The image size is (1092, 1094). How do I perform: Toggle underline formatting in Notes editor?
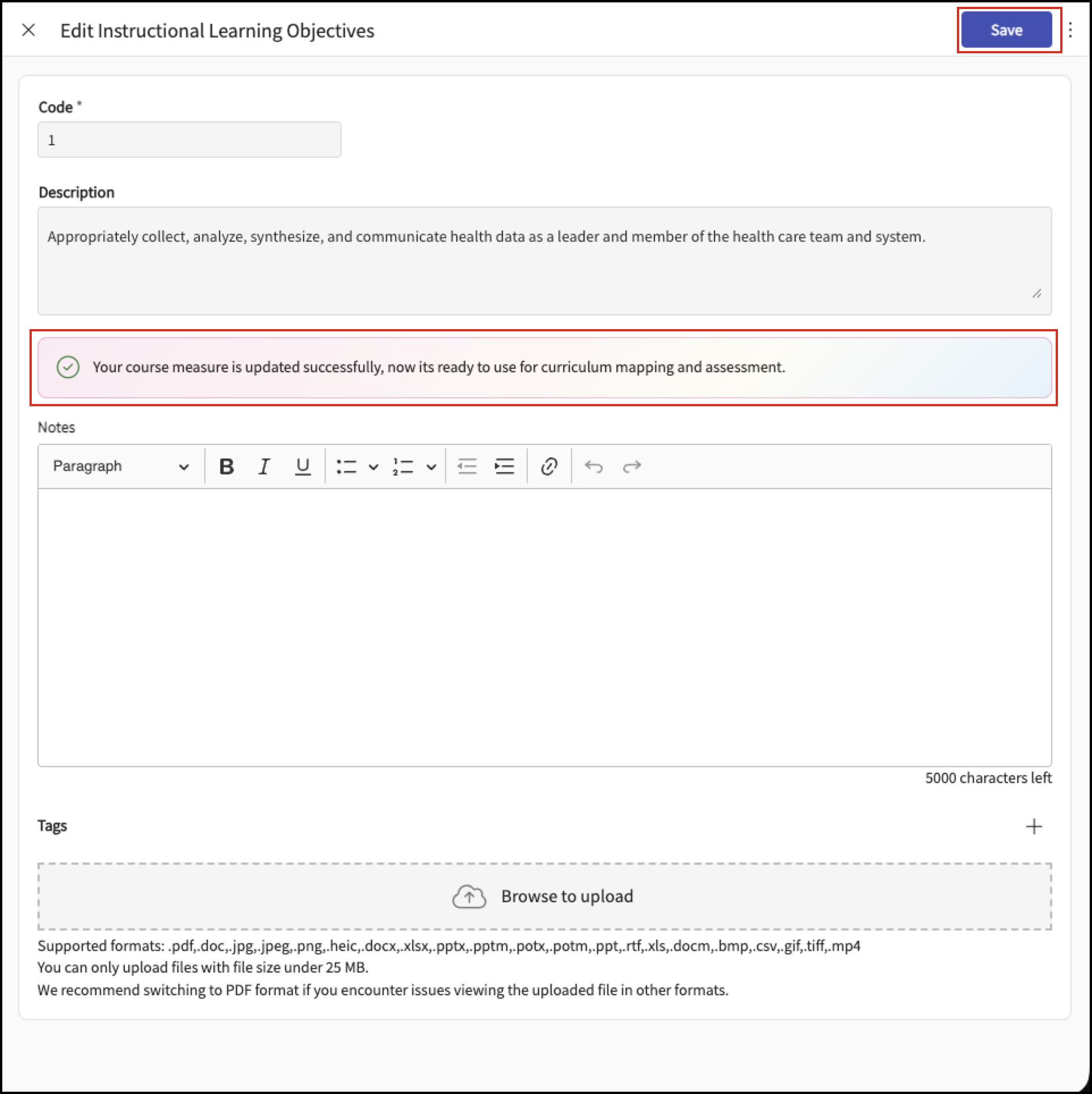pyautogui.click(x=303, y=466)
